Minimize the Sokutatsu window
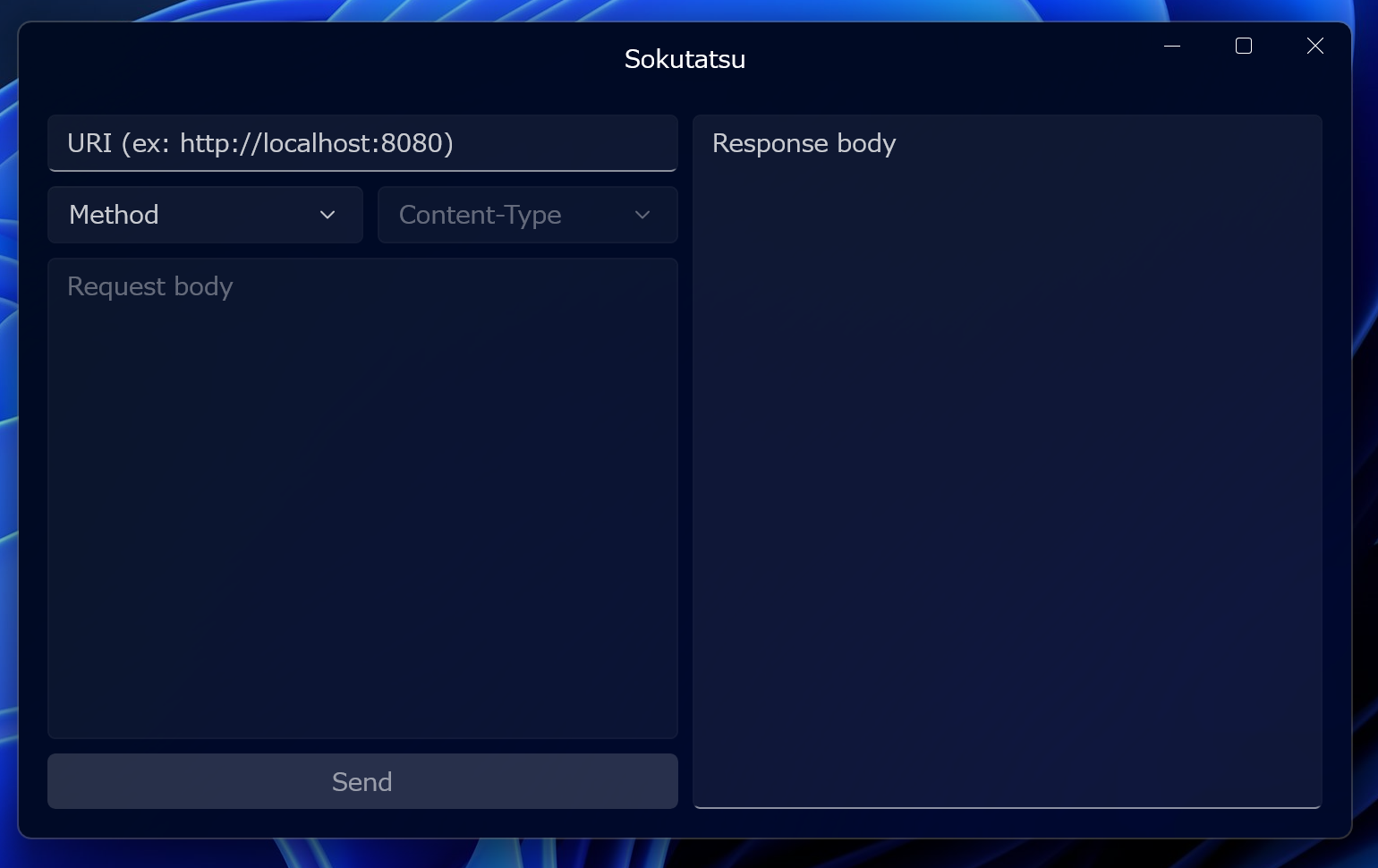1378x868 pixels. point(1172,46)
